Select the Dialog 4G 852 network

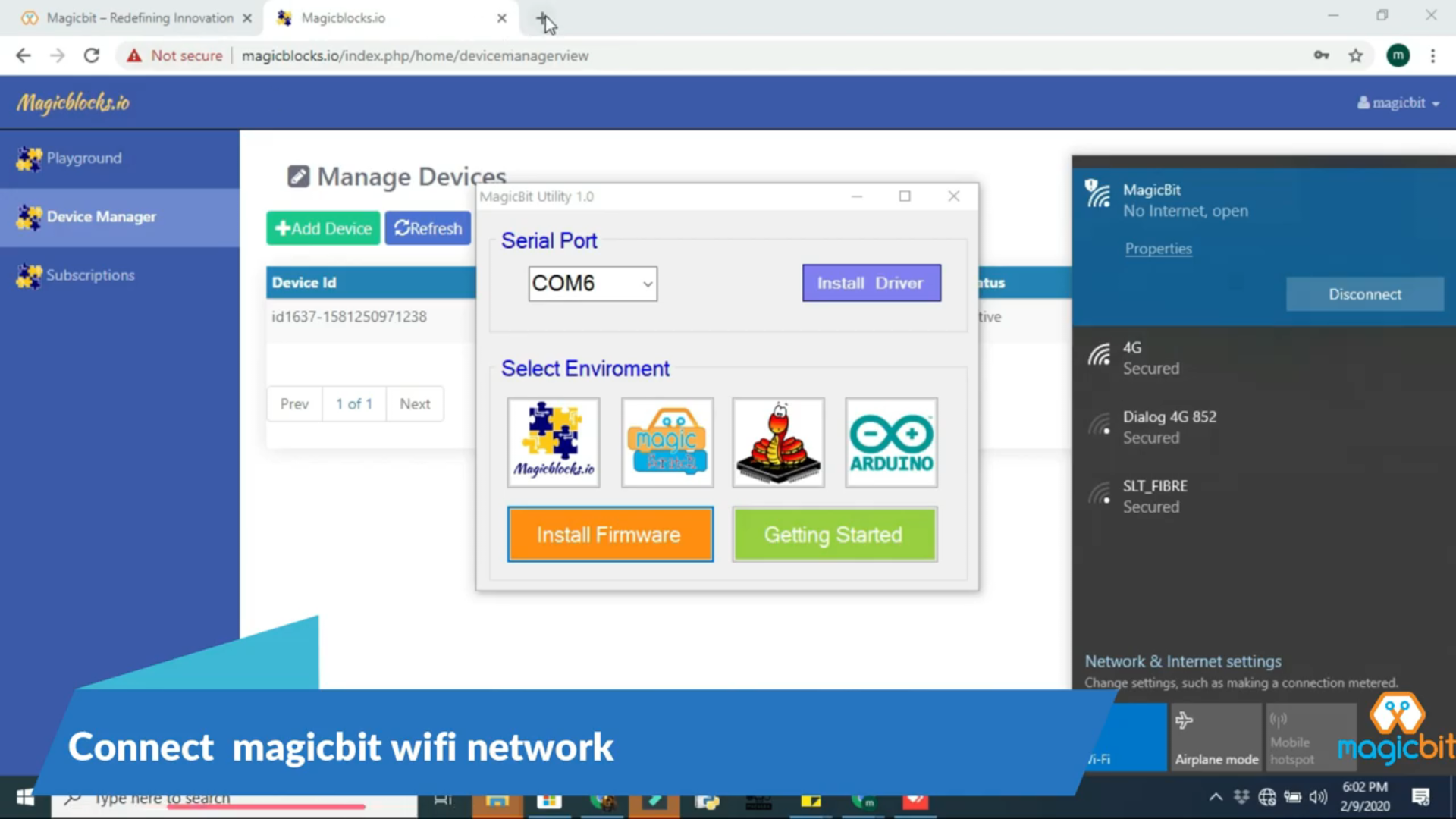click(1263, 427)
